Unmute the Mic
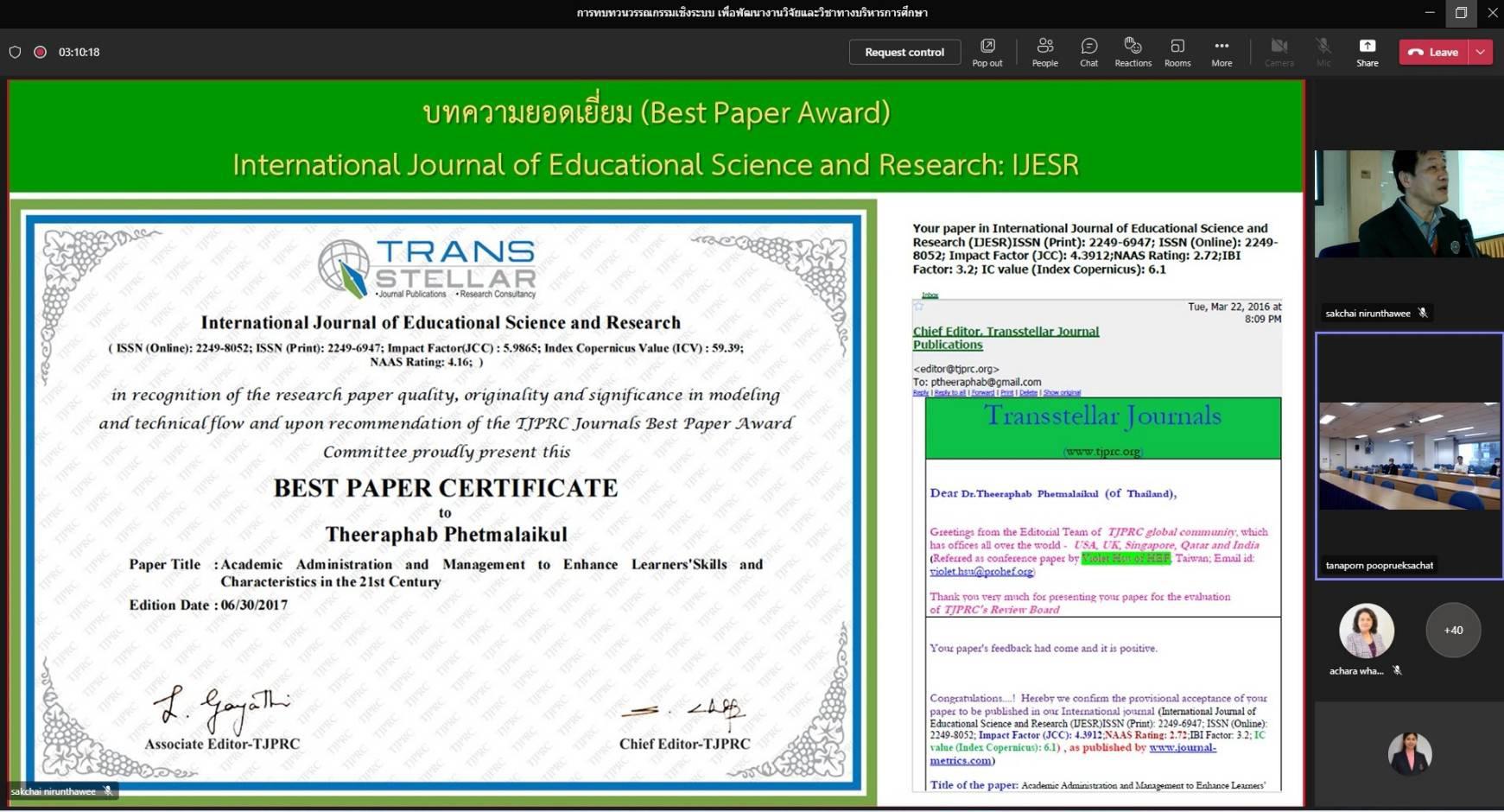The width and height of the screenshot is (1504, 812). click(x=1323, y=52)
